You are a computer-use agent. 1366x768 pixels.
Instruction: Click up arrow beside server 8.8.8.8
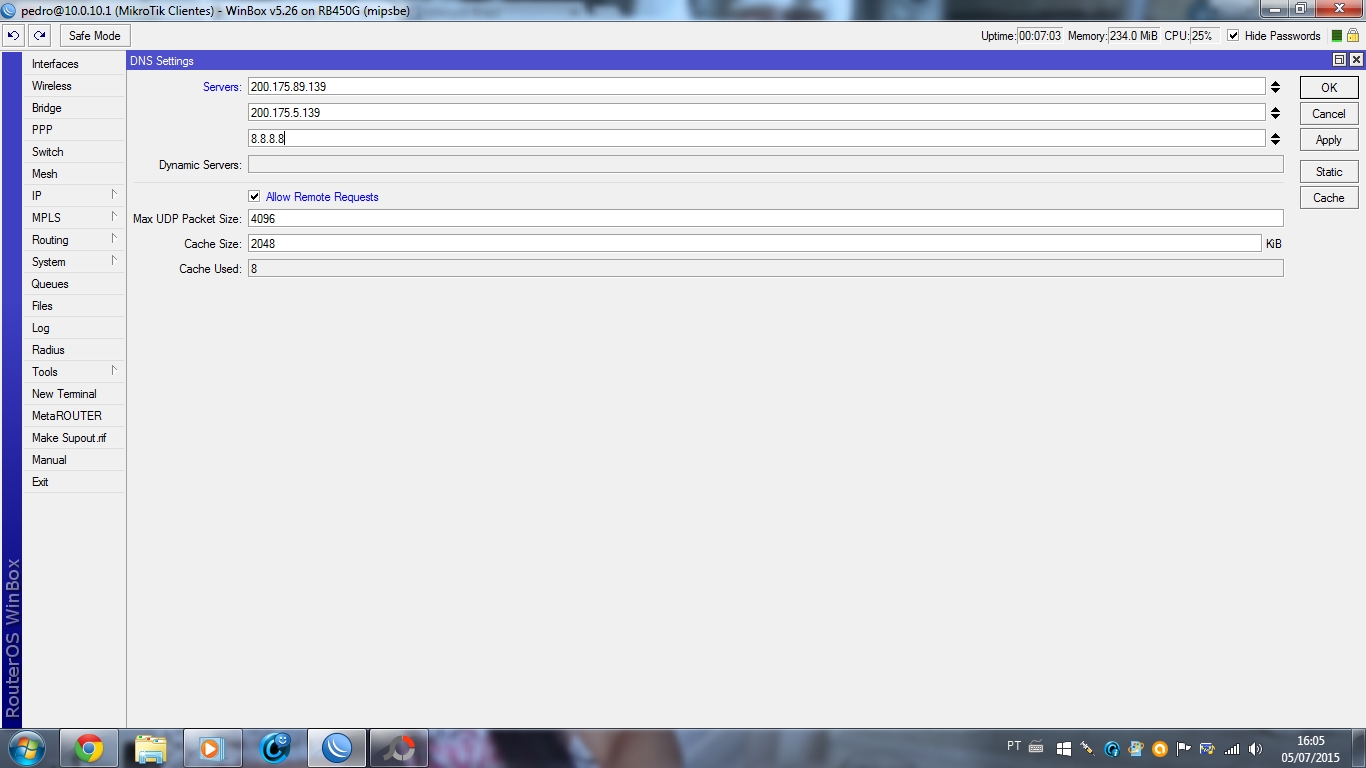coord(1275,135)
